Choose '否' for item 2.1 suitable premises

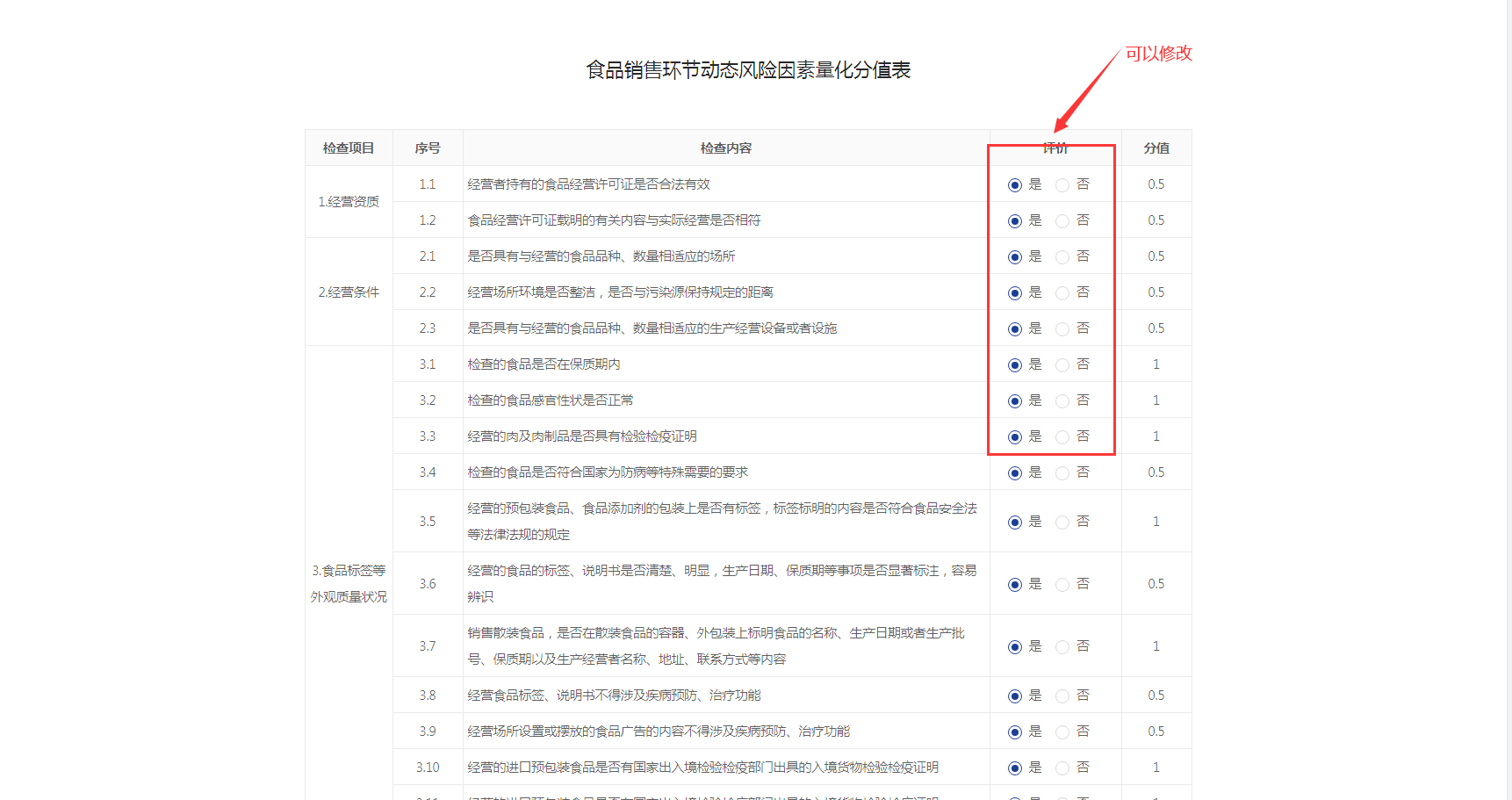(1062, 257)
